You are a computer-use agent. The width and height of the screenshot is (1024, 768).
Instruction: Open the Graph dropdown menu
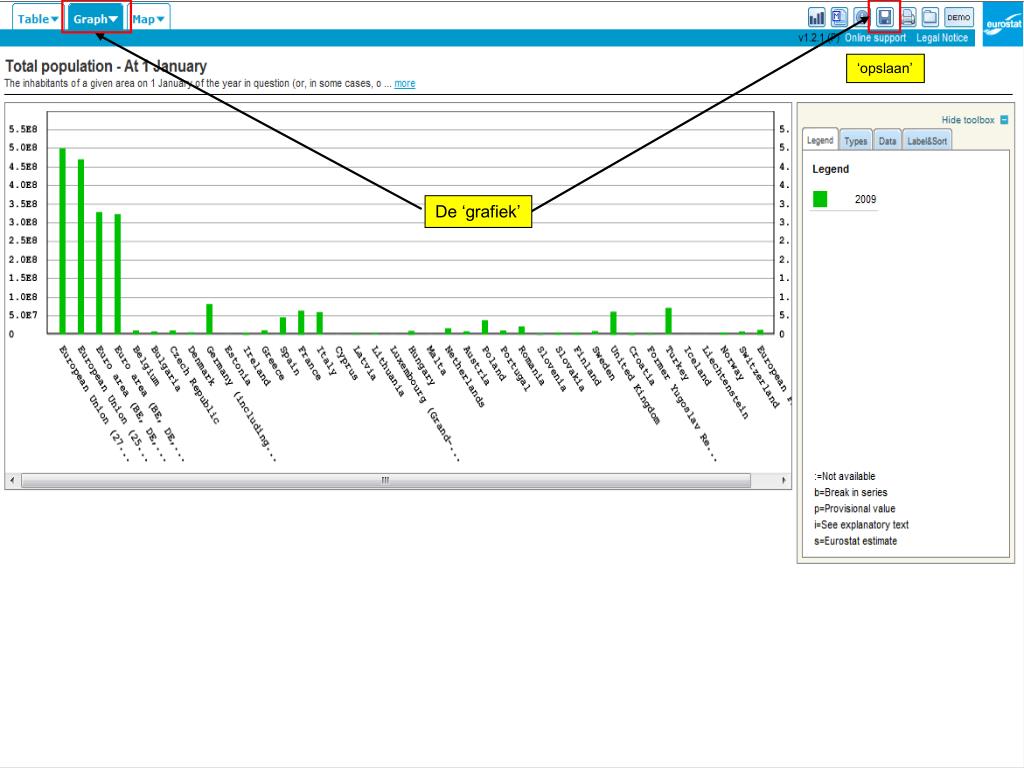pyautogui.click(x=96, y=19)
